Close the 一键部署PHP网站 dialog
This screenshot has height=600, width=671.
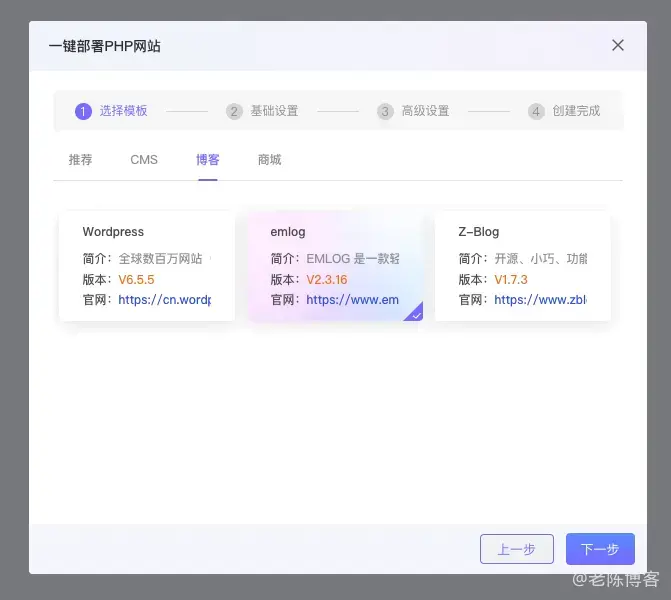pos(618,45)
